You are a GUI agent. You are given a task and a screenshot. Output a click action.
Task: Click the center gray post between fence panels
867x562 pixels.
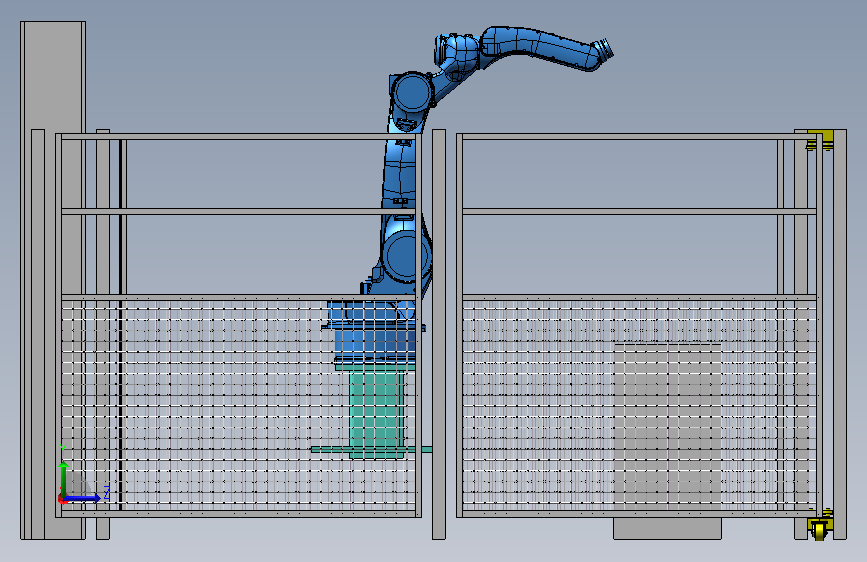pyautogui.click(x=439, y=334)
